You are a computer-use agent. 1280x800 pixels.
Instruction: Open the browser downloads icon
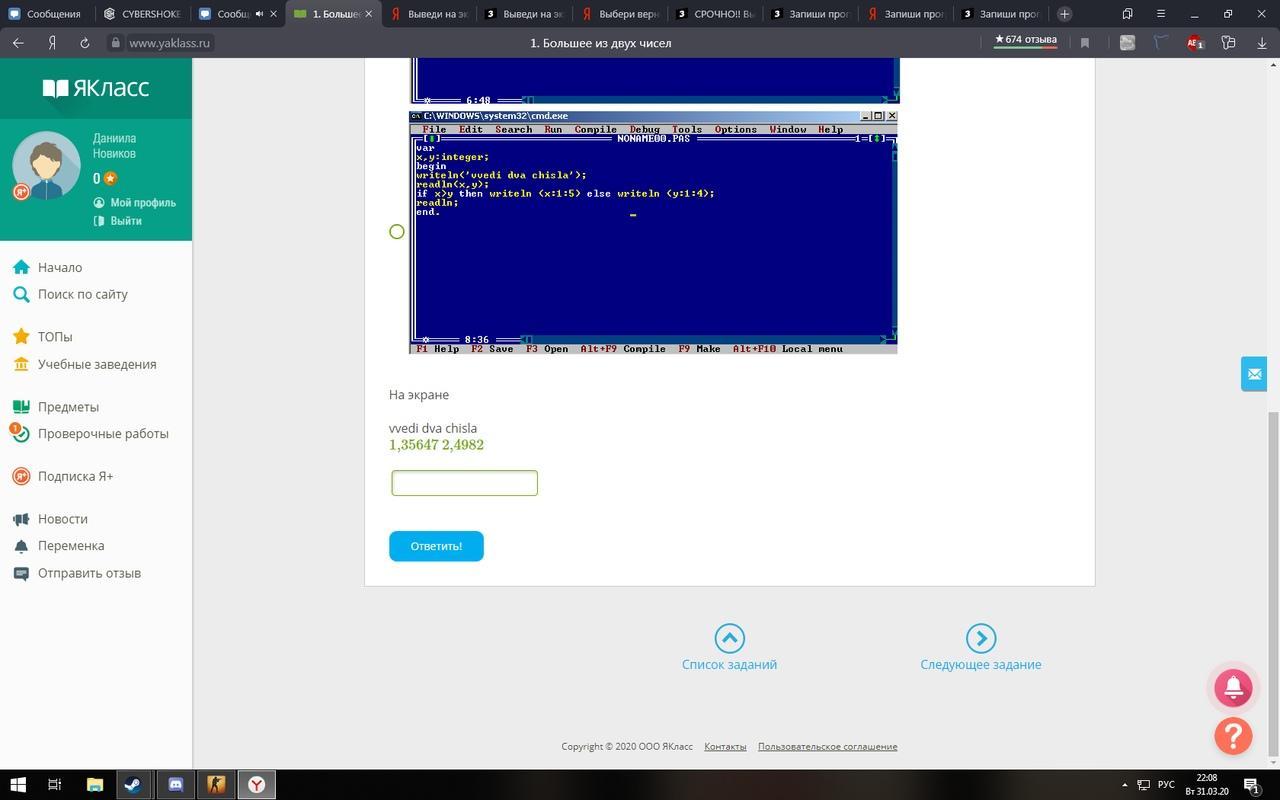pyautogui.click(x=1262, y=43)
